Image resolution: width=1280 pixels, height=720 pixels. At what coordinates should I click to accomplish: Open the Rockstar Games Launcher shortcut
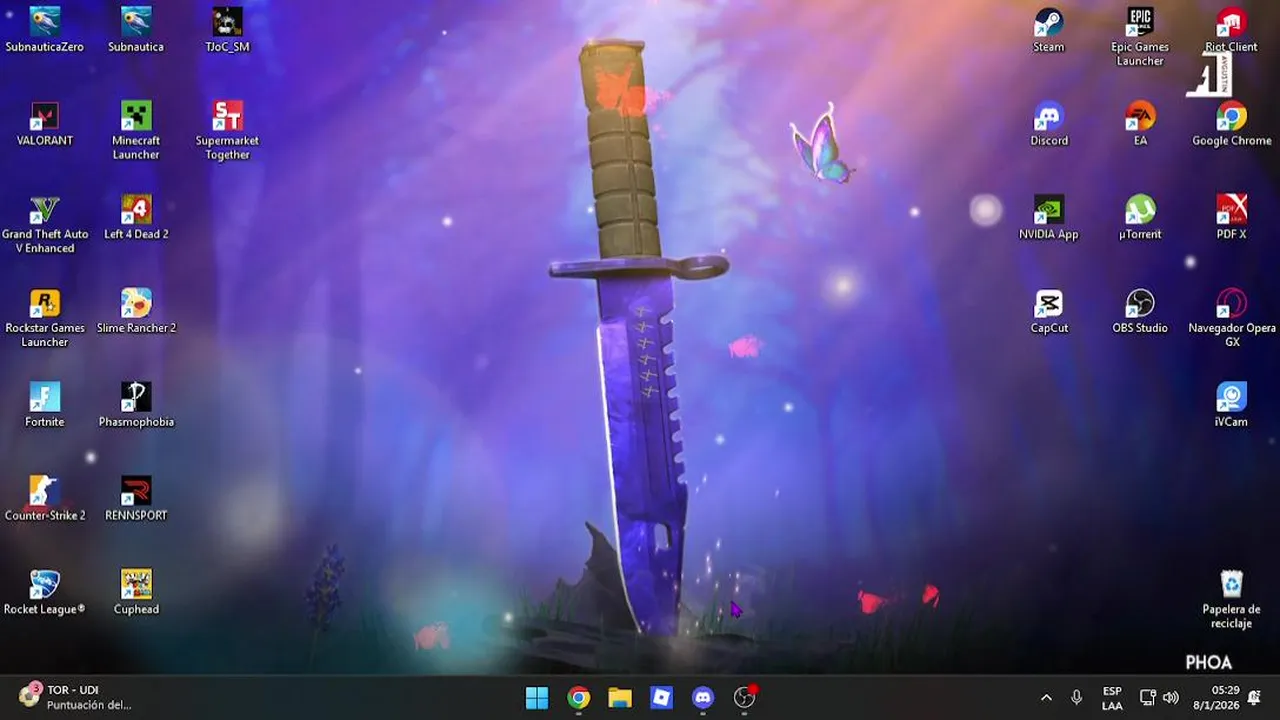pyautogui.click(x=44, y=318)
